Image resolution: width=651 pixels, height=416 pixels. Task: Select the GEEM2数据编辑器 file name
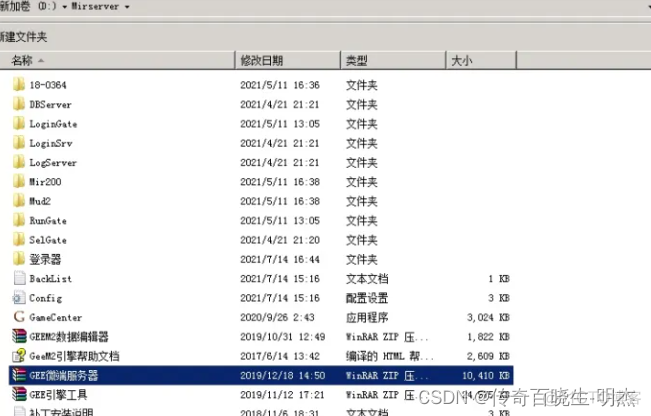click(x=69, y=337)
